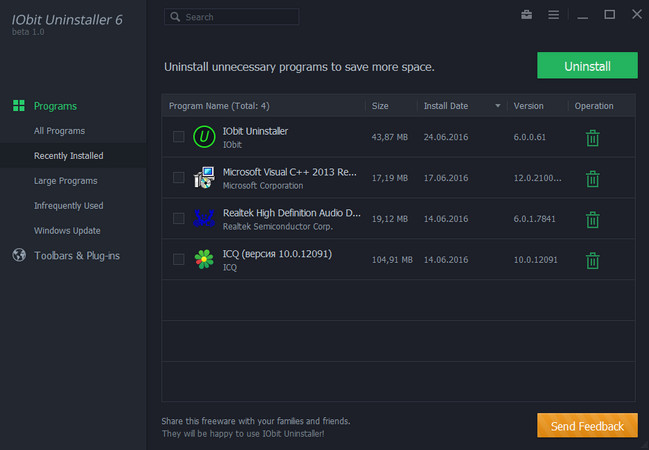This screenshot has height=450, width=649.
Task: Click the 17.06.2016 install date
Action: coord(446,178)
